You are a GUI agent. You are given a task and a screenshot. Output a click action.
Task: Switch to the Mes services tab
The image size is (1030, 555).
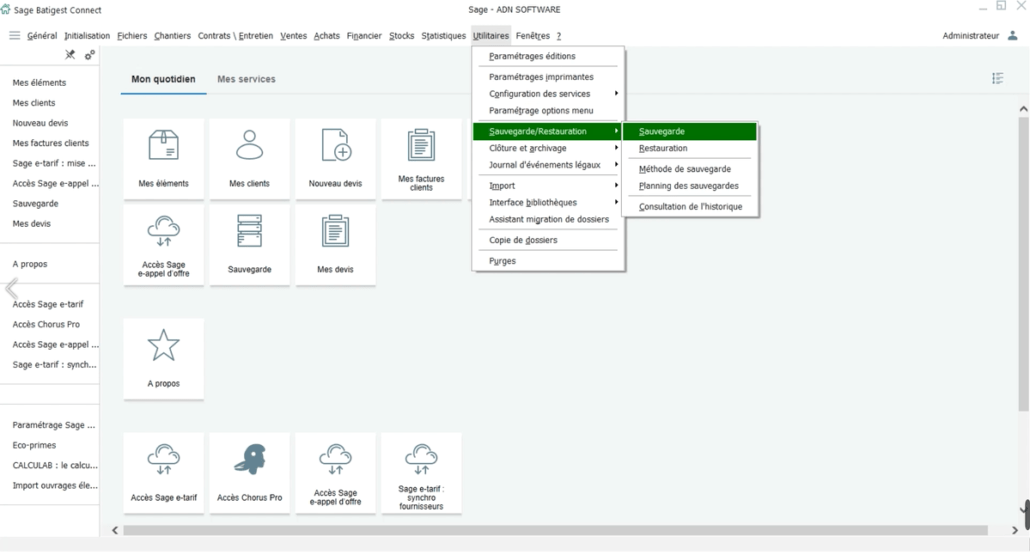[246, 79]
